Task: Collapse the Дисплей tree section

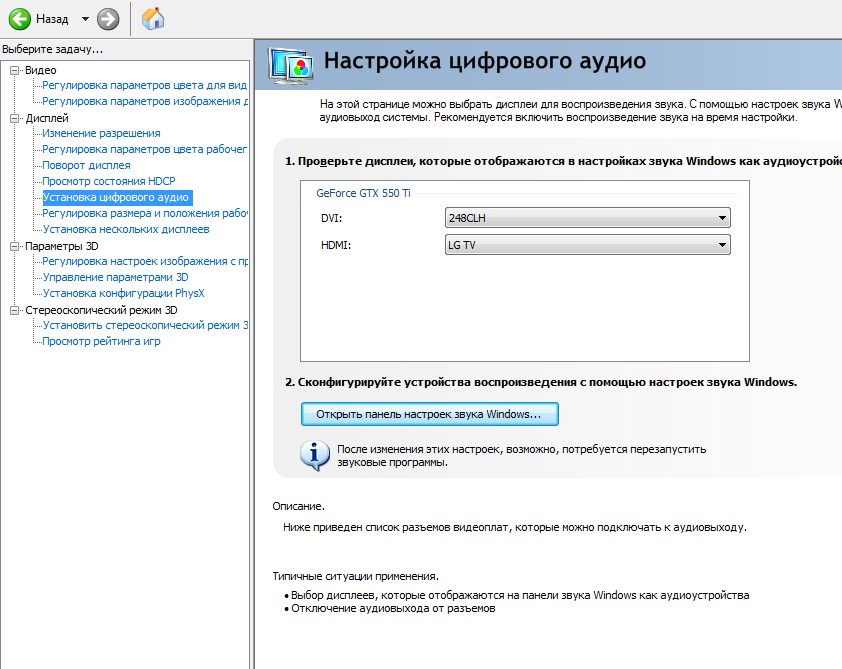Action: click(x=15, y=118)
